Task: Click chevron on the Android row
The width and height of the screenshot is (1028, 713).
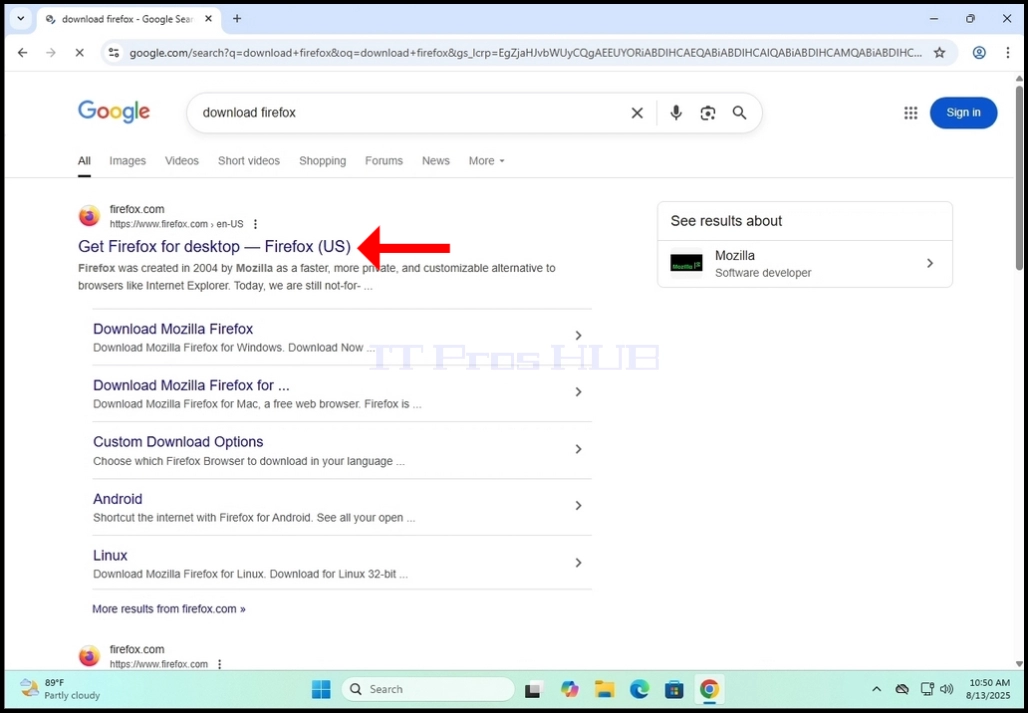Action: pos(578,505)
